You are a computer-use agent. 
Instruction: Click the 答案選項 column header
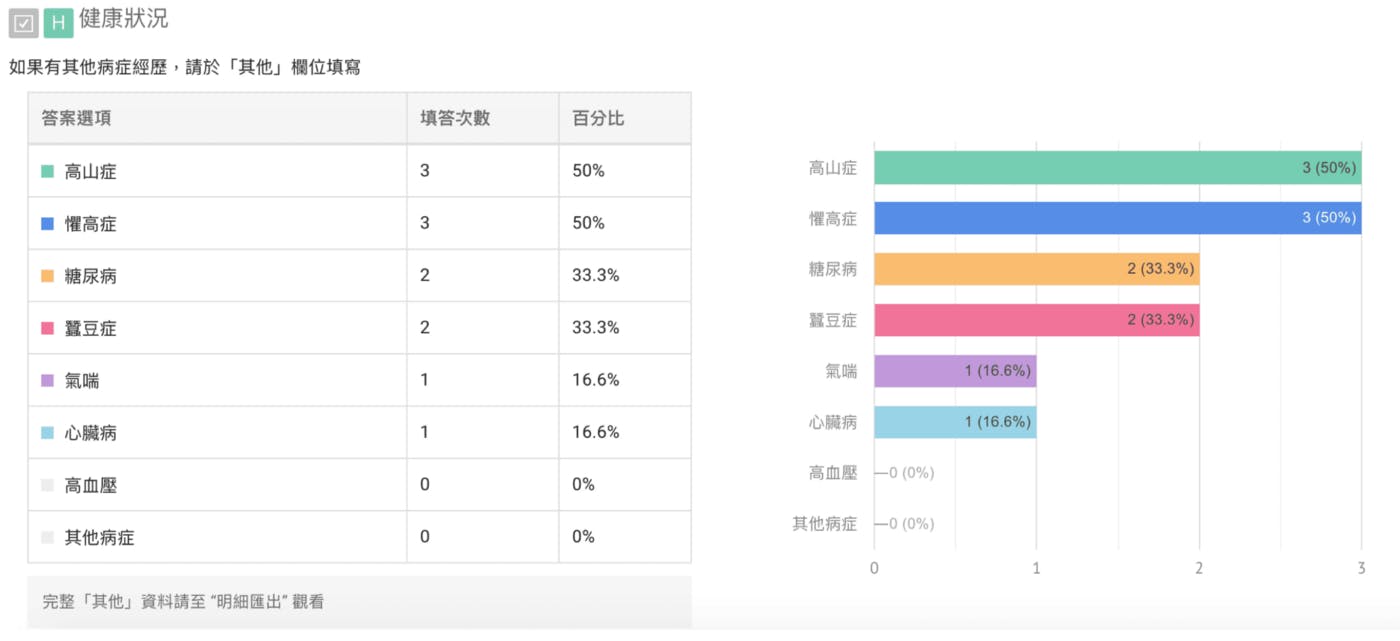77,118
